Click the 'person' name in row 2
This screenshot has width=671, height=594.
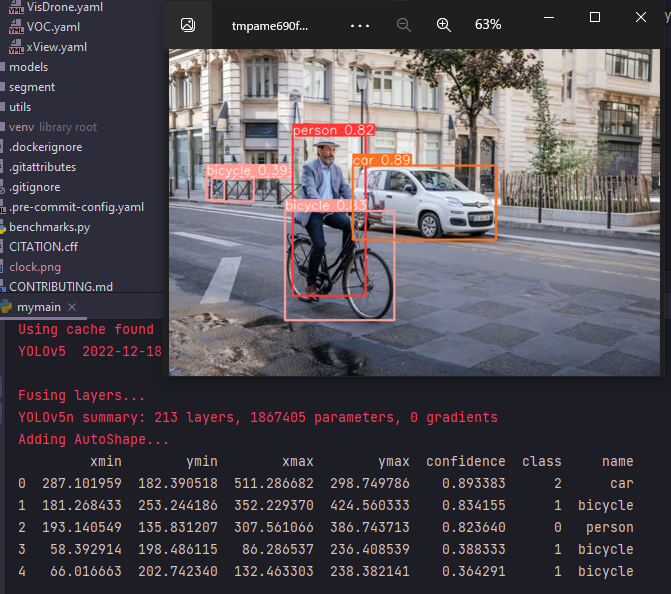(610, 527)
